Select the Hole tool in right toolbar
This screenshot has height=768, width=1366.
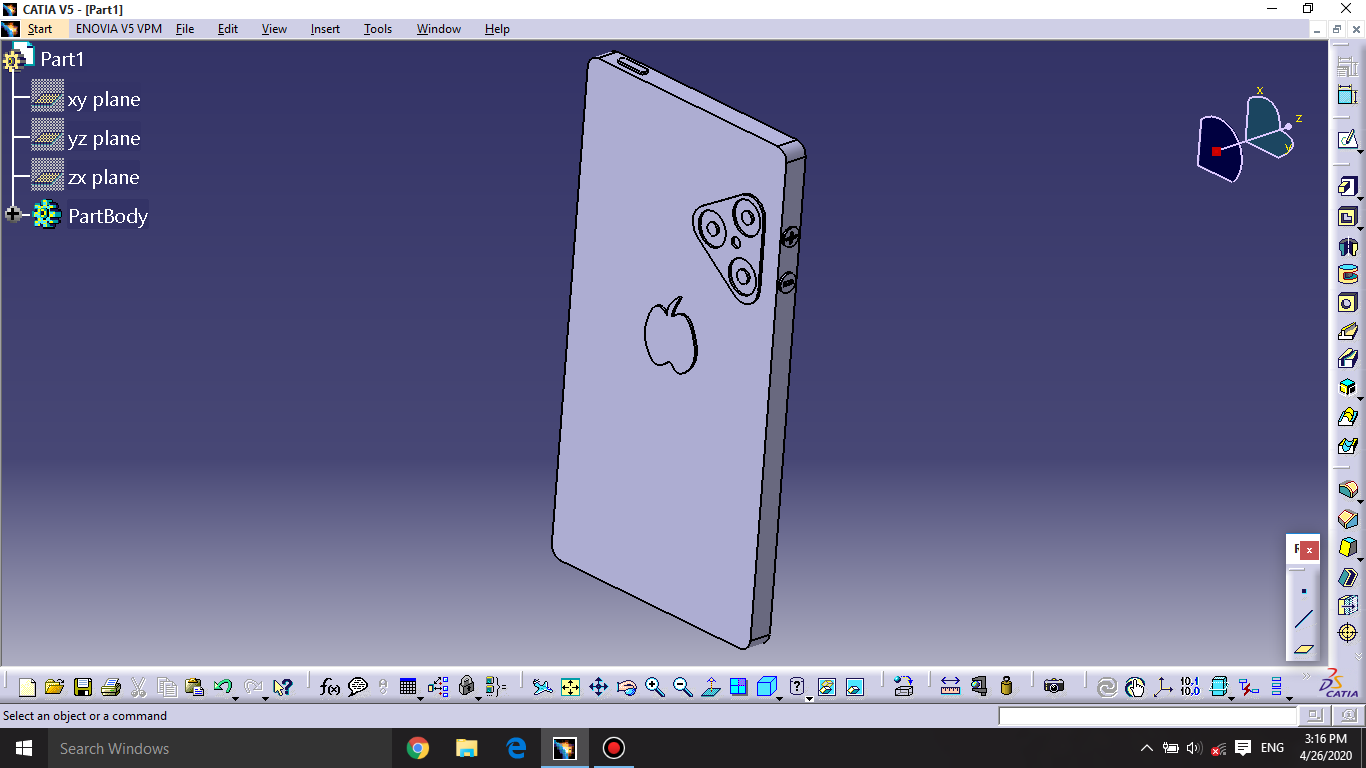(1347, 303)
